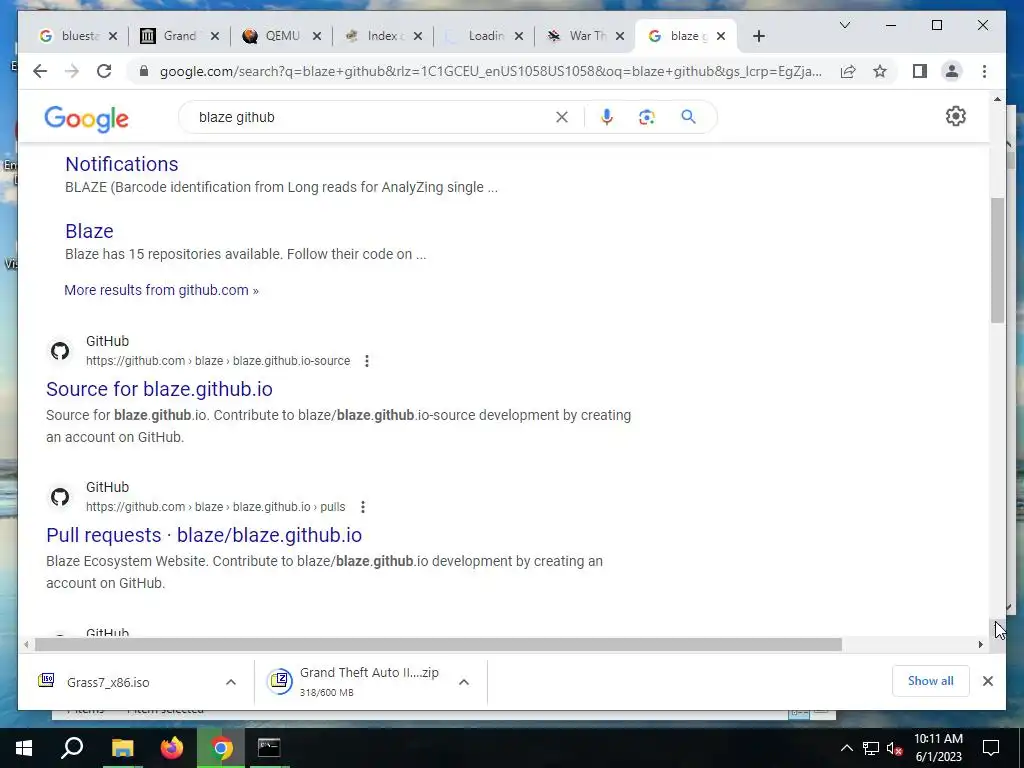Go back using the browser back arrow

point(40,71)
